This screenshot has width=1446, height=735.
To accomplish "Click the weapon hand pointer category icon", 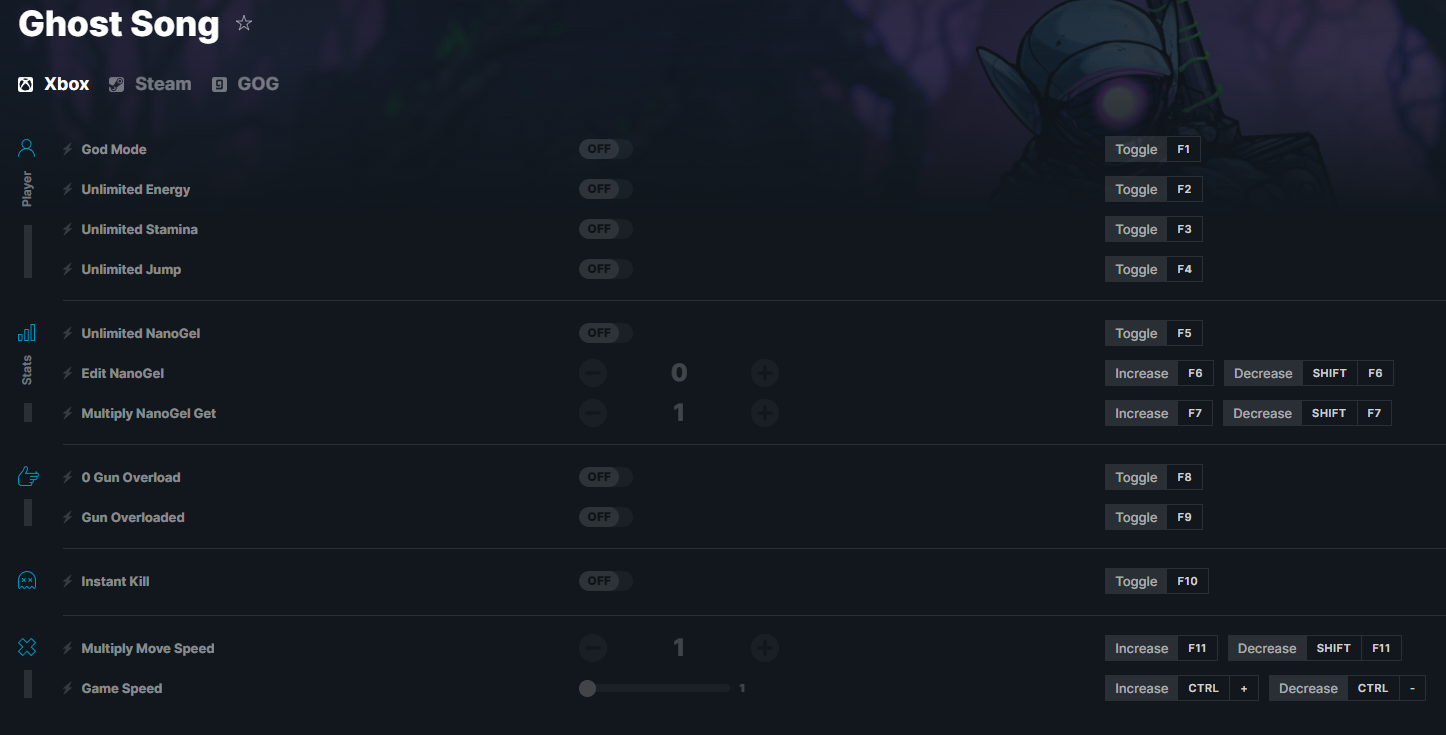I will click(x=28, y=476).
